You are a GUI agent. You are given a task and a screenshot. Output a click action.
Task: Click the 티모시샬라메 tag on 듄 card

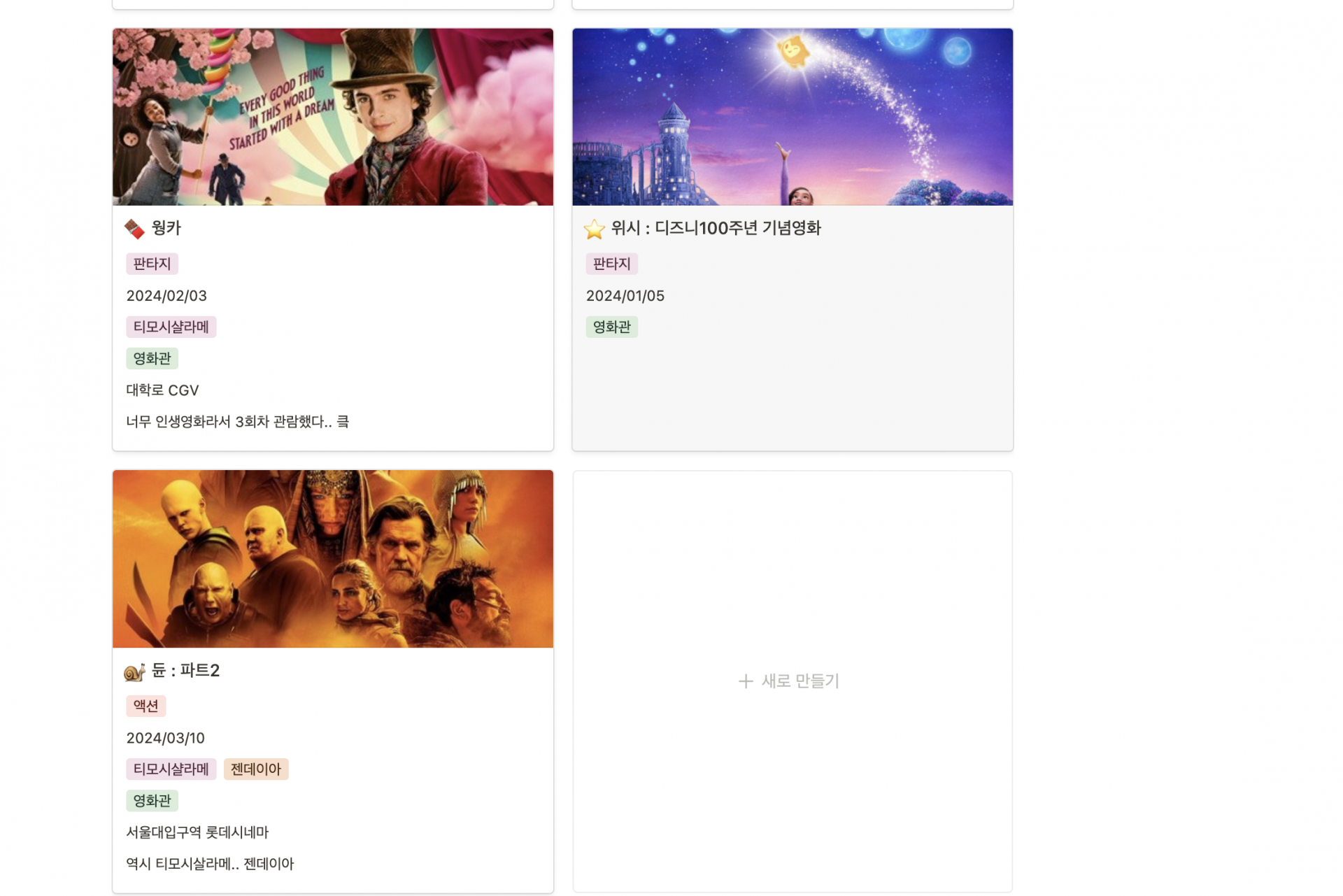[x=171, y=769]
